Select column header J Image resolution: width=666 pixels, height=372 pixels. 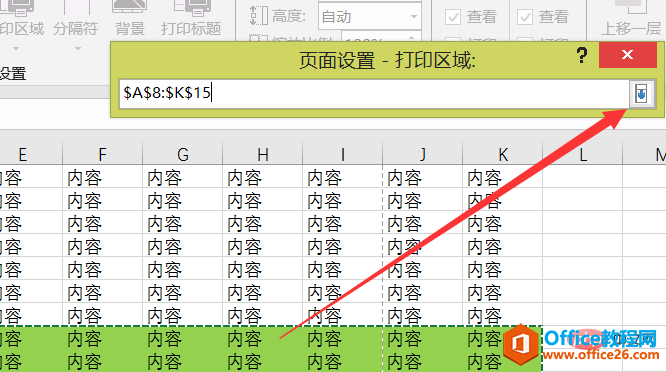click(x=423, y=155)
